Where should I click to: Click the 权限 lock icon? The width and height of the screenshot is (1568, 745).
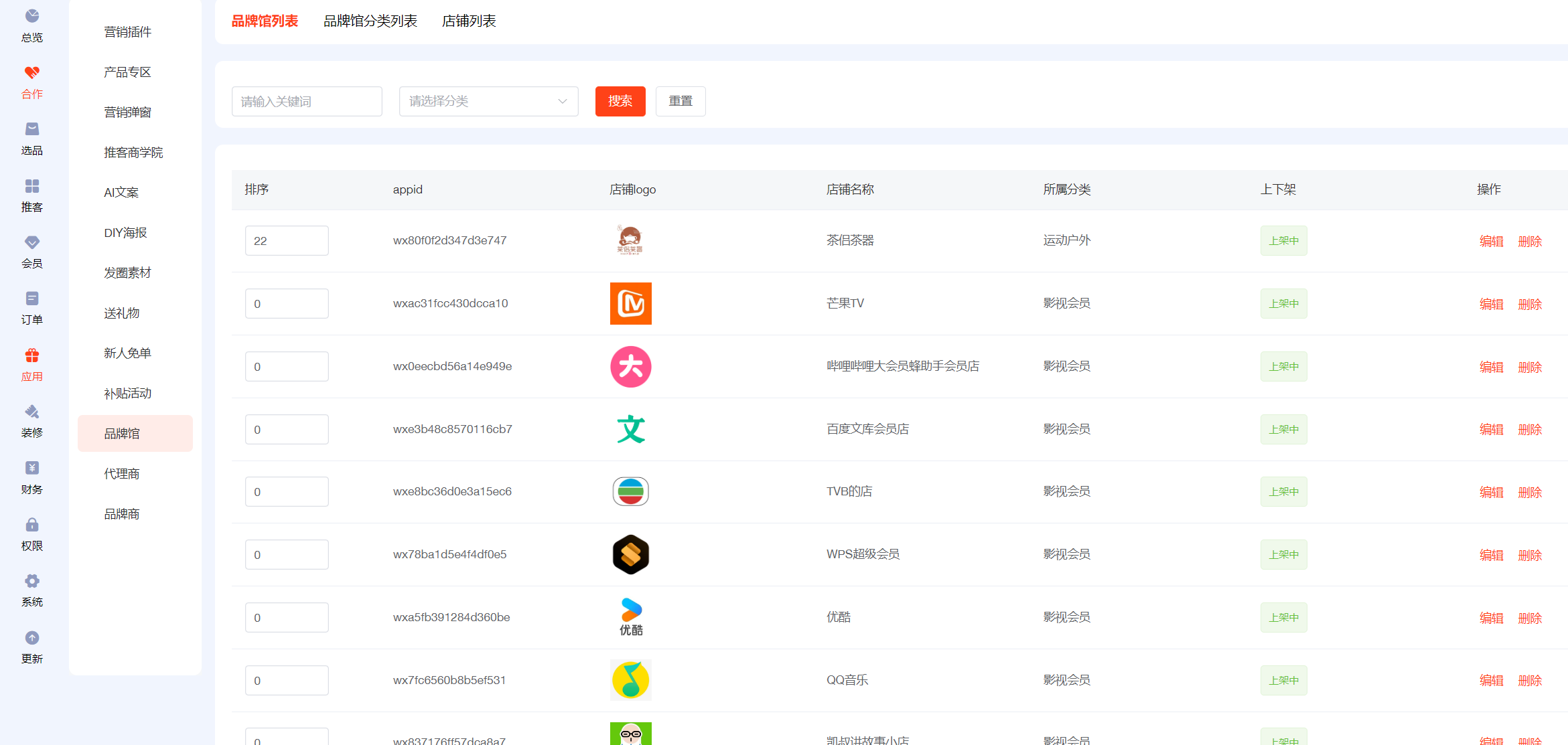31,525
